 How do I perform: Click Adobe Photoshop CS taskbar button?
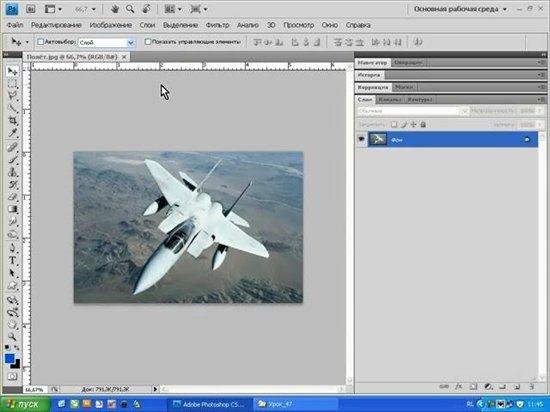pos(209,404)
